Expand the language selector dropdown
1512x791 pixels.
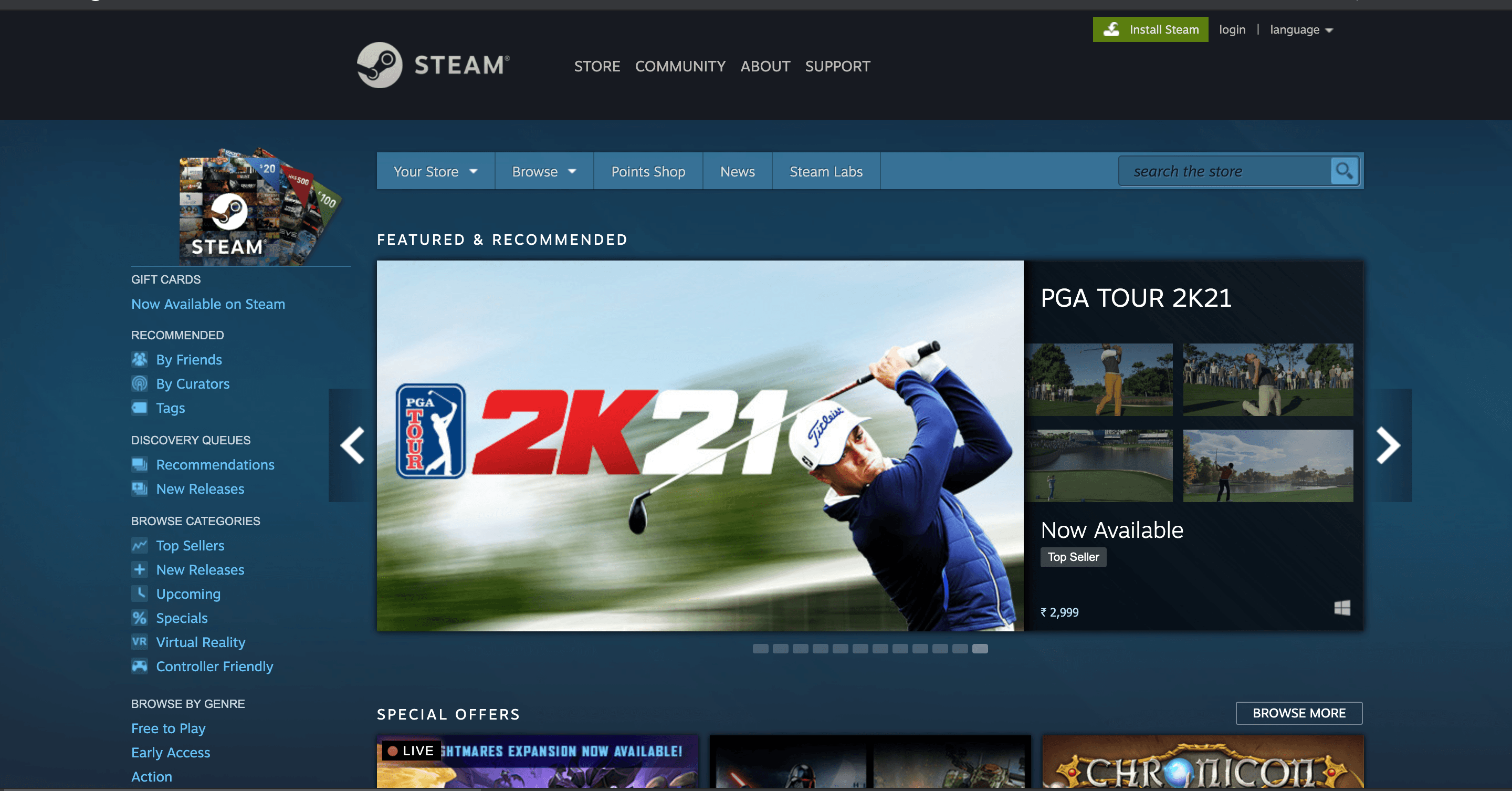(1300, 29)
